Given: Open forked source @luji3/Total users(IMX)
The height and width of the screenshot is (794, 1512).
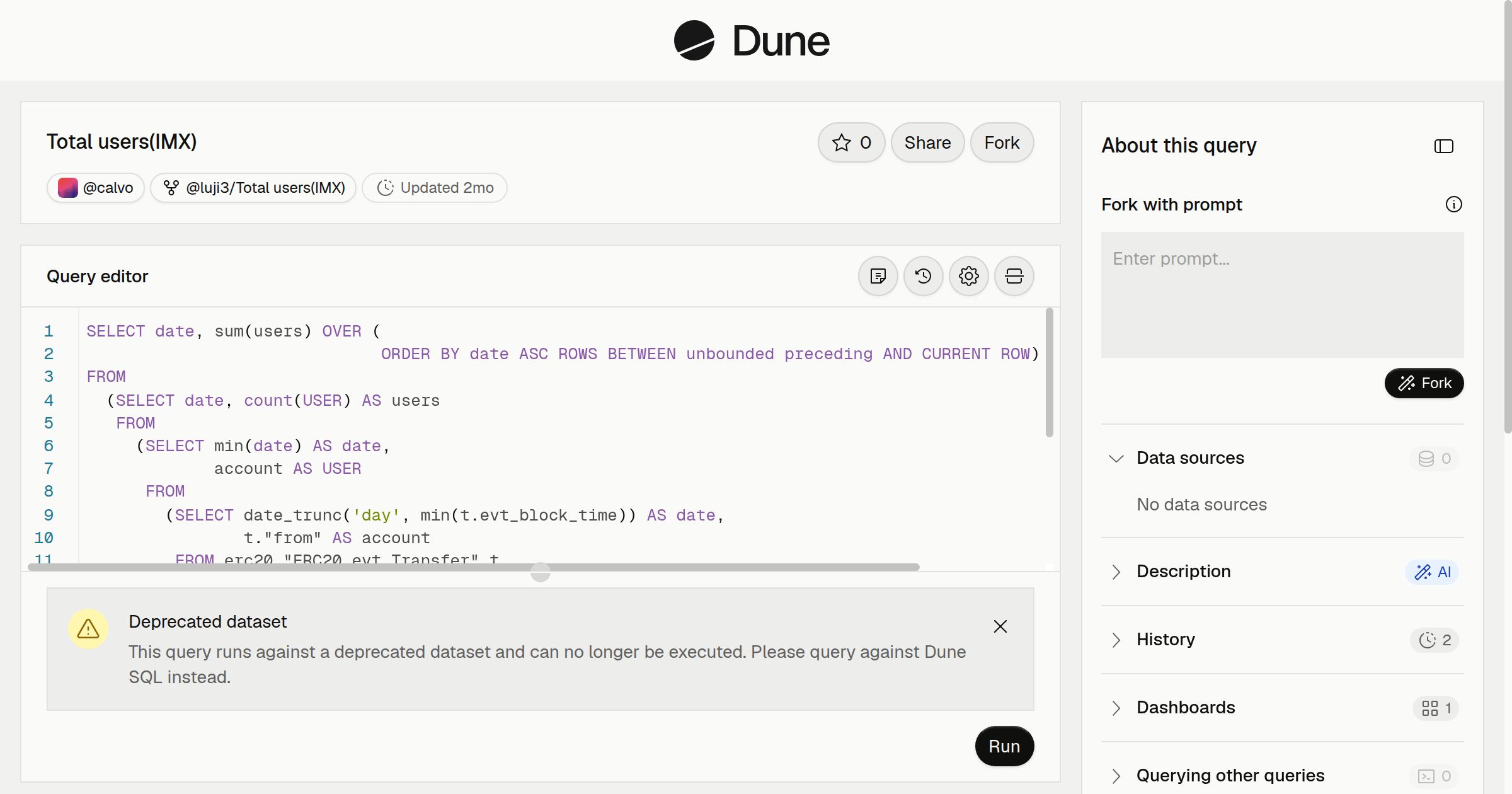Looking at the screenshot, I should [x=253, y=188].
